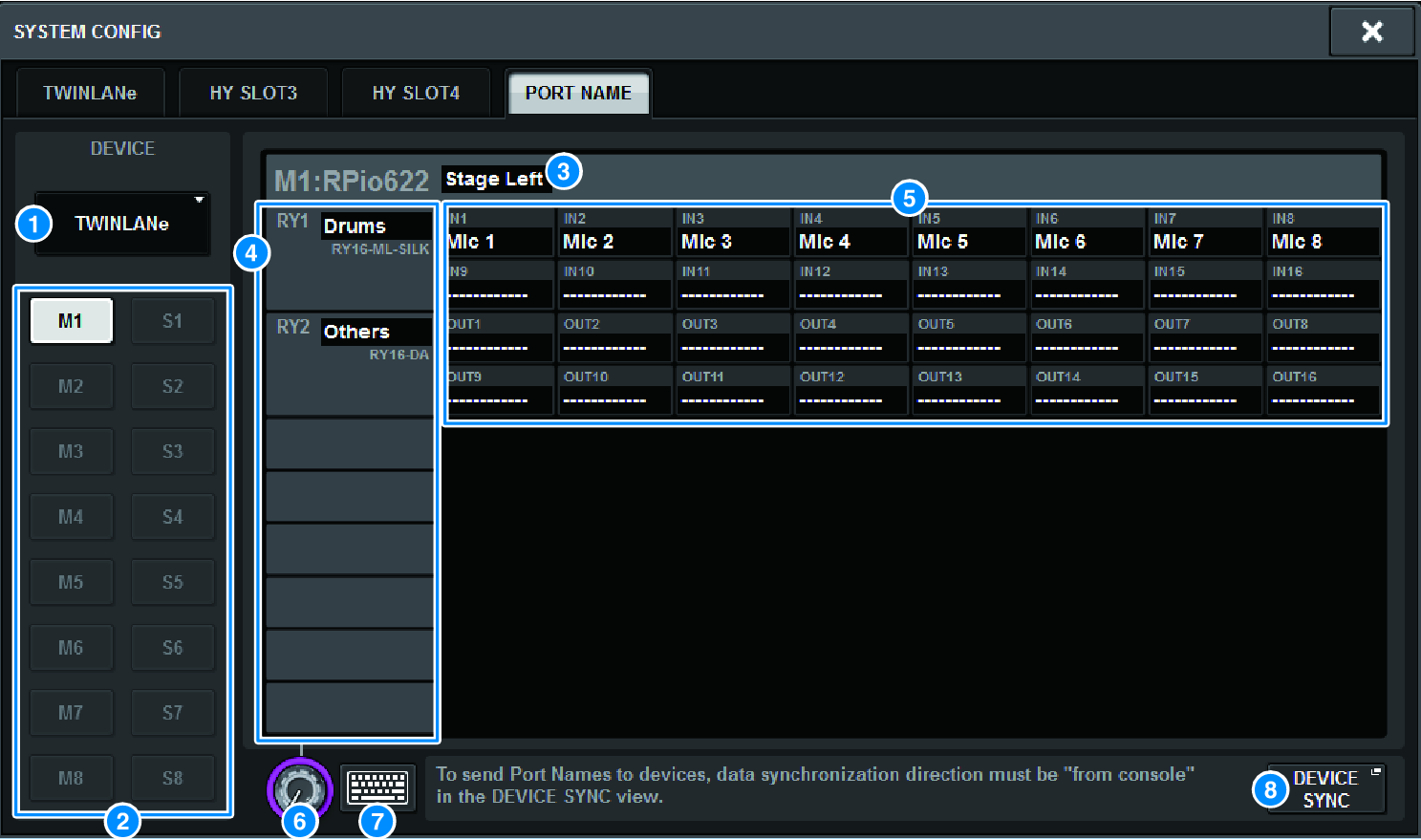
Task: Open the HY SLOT4 tab
Action: pyautogui.click(x=416, y=93)
